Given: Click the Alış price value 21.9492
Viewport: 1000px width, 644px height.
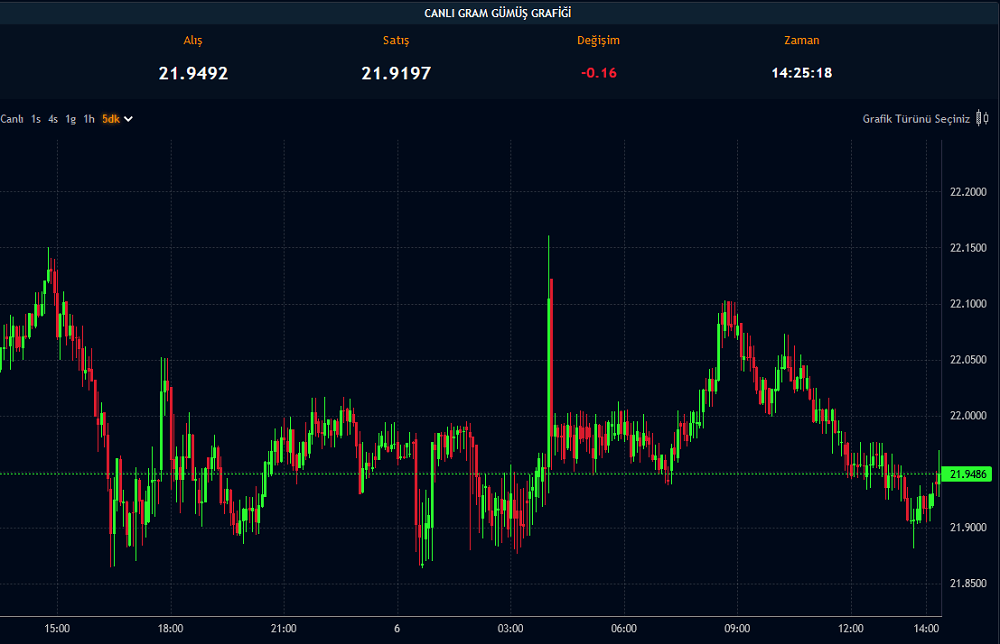Looking at the screenshot, I should pyautogui.click(x=193, y=73).
